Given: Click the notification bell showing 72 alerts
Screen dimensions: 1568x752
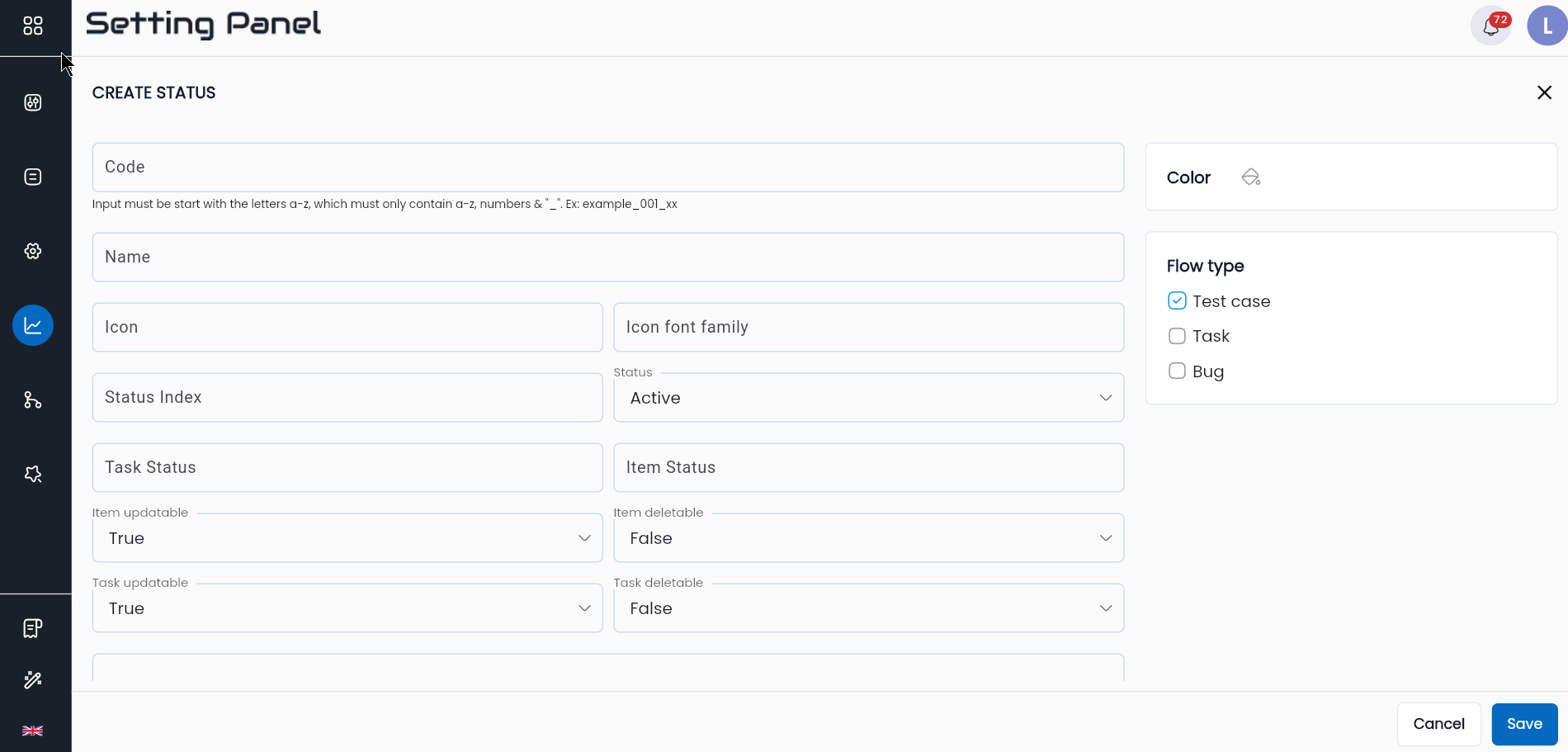Looking at the screenshot, I should [1490, 26].
